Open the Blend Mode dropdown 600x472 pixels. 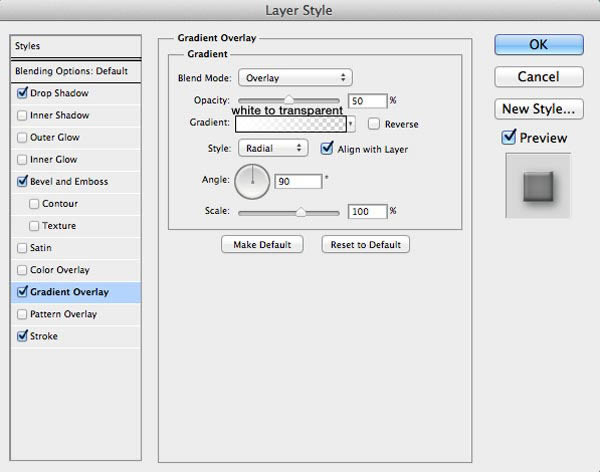pyautogui.click(x=295, y=78)
